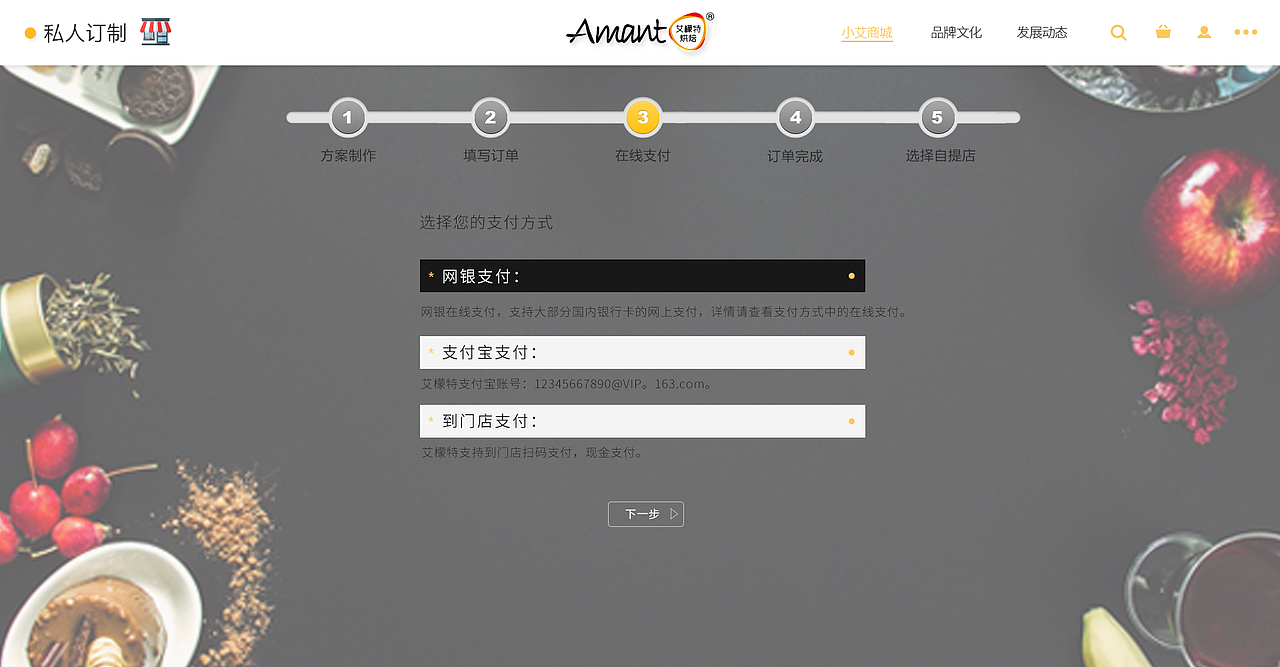The image size is (1280, 667).
Task: Click the small shop icon beside 私人订制
Action: (x=155, y=31)
